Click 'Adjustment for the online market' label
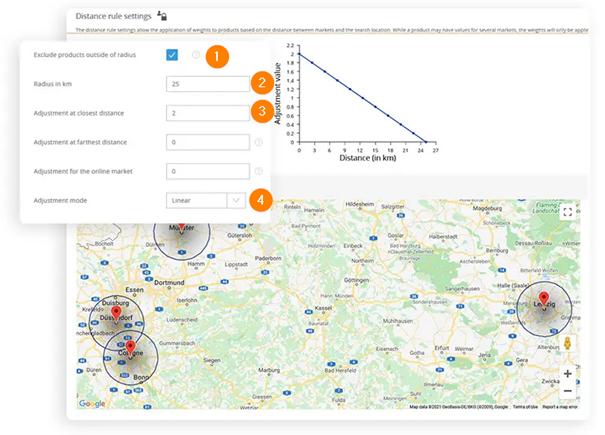Screen dimensions: 605x435 [83, 171]
